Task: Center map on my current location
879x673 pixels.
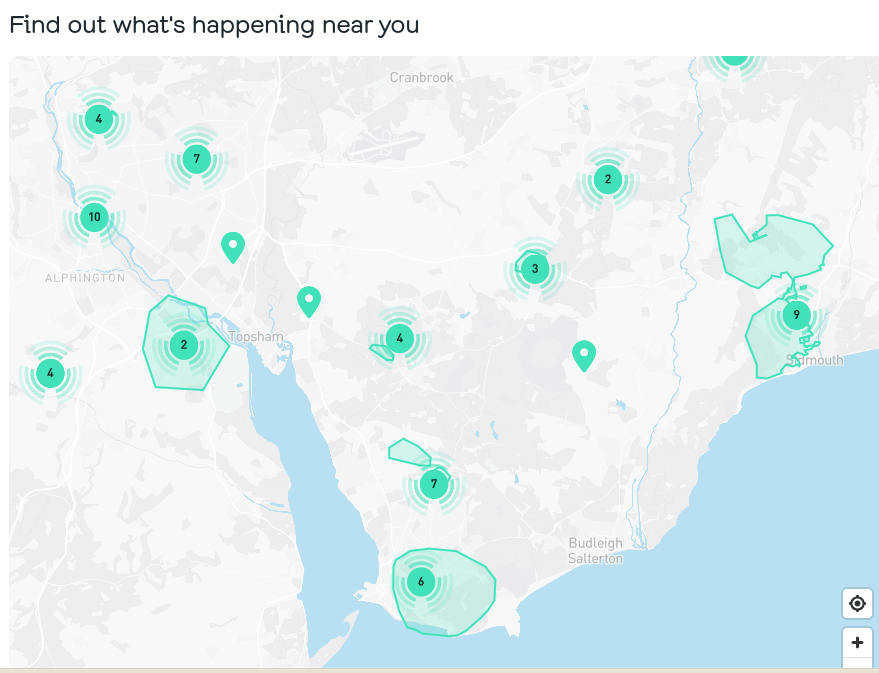Action: pyautogui.click(x=857, y=604)
